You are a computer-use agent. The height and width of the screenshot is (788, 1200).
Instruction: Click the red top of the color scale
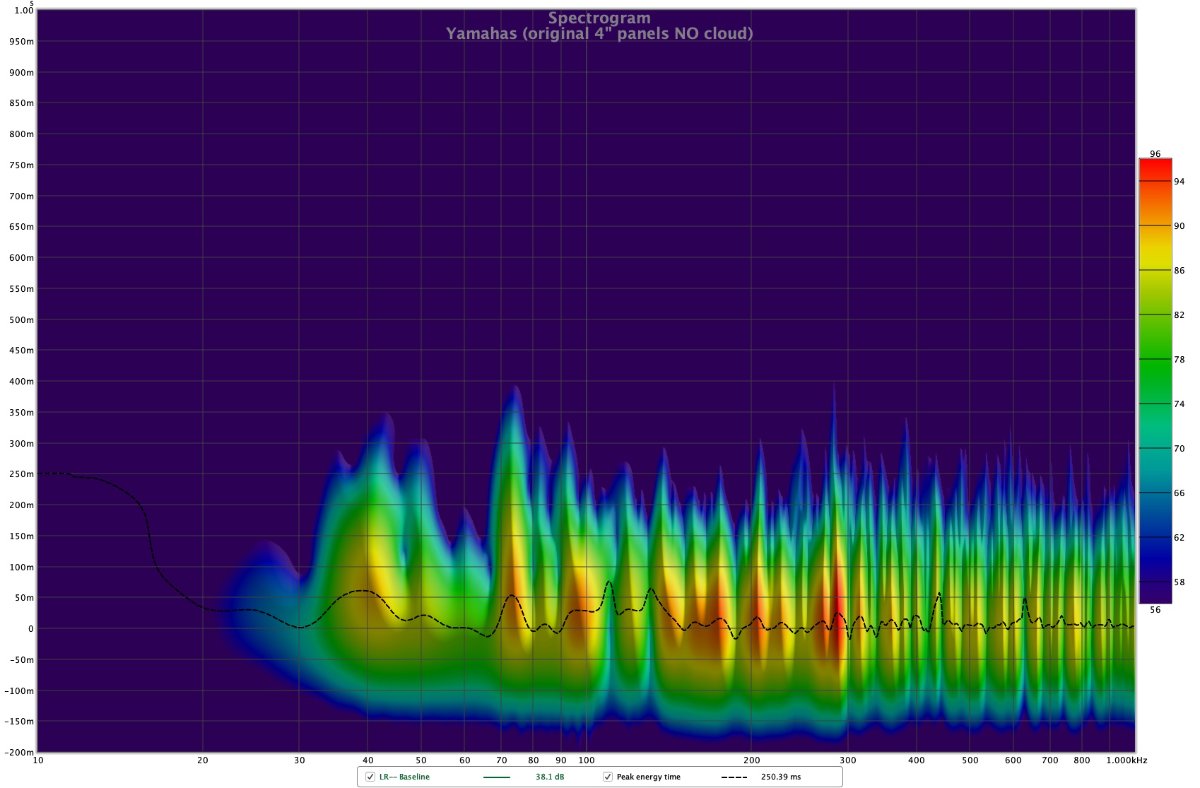tap(1154, 167)
